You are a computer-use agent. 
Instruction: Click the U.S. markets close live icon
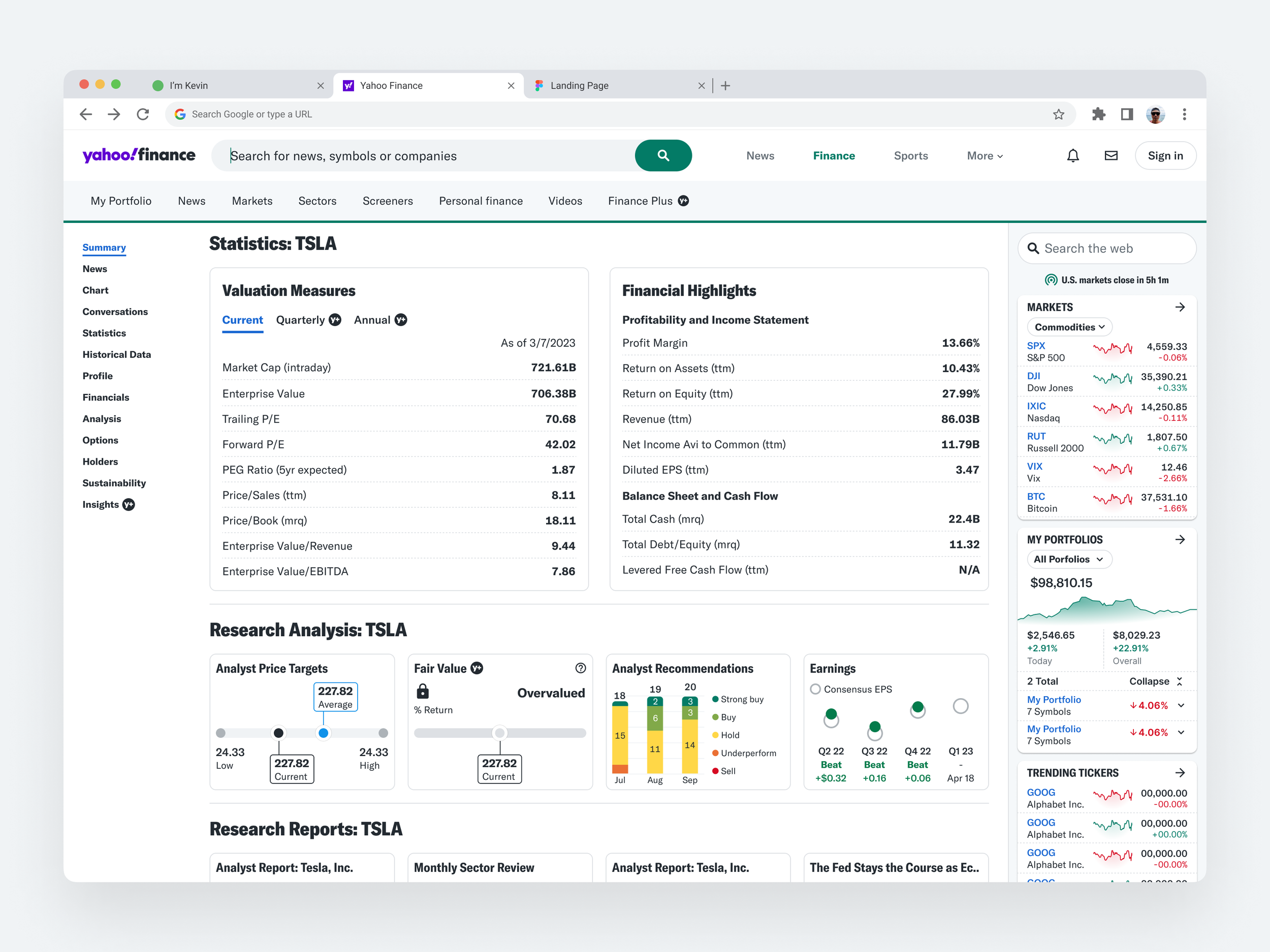point(1051,280)
